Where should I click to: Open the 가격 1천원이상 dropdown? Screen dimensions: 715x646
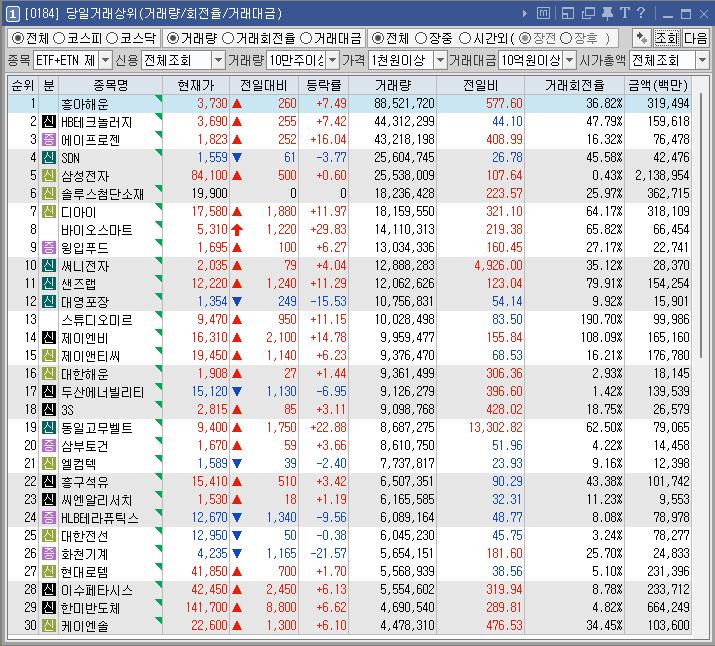(x=440, y=60)
